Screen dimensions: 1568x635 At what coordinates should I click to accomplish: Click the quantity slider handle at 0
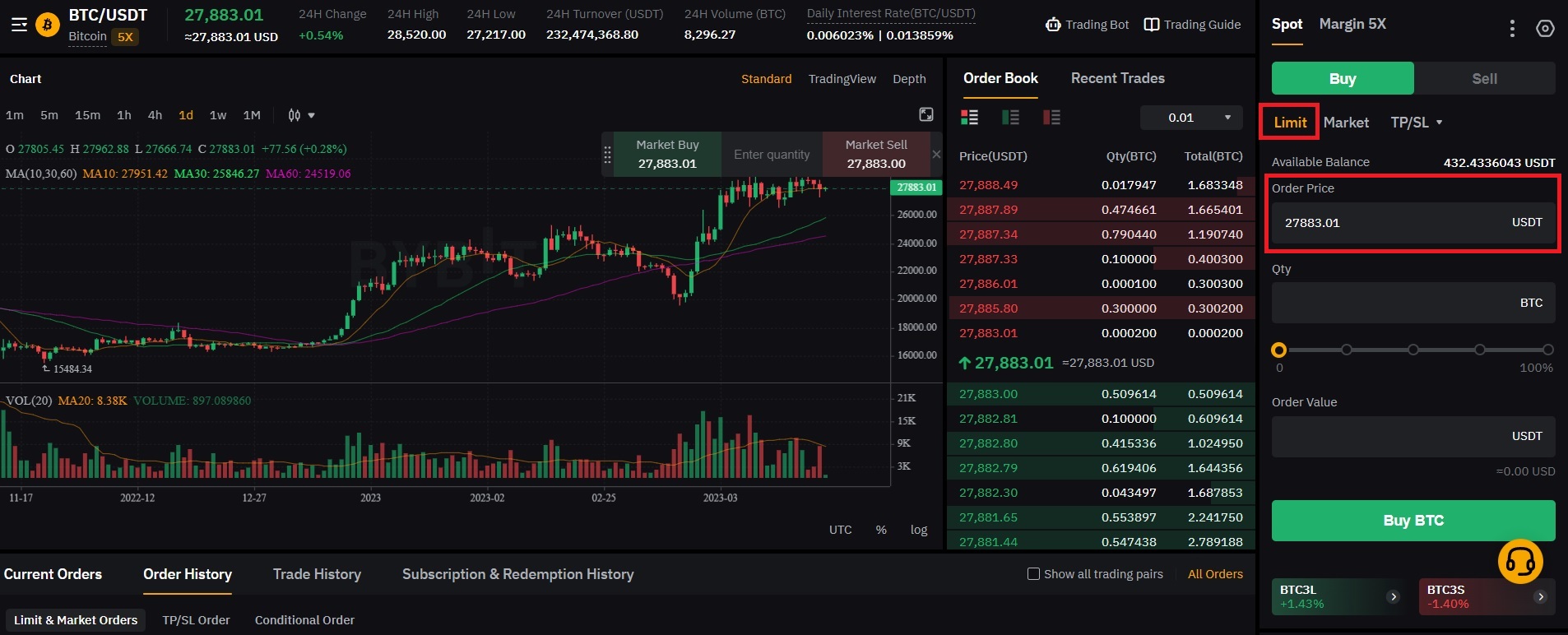pos(1278,350)
